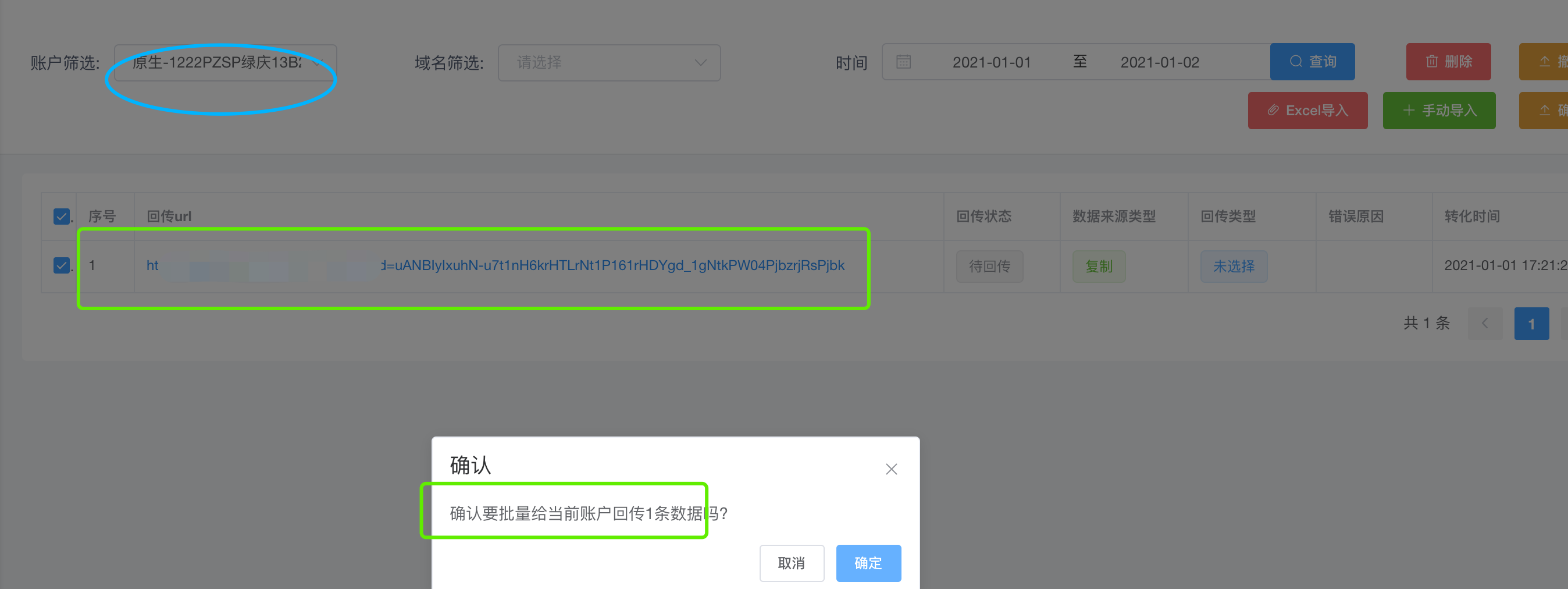The image size is (1568, 589).
Task: Click the 待回传 status tag
Action: tap(989, 266)
